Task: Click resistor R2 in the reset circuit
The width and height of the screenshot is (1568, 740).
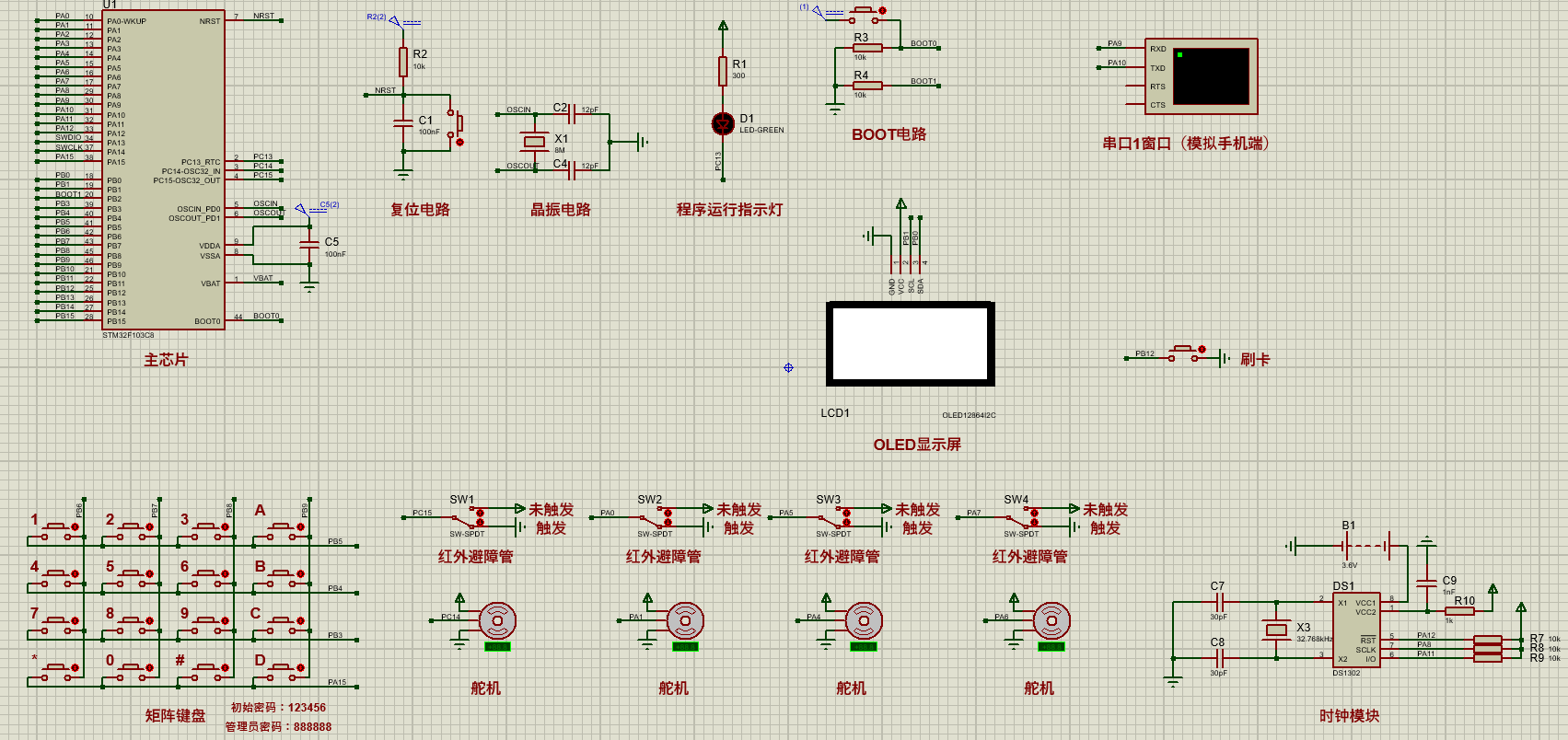Action: click(x=403, y=62)
